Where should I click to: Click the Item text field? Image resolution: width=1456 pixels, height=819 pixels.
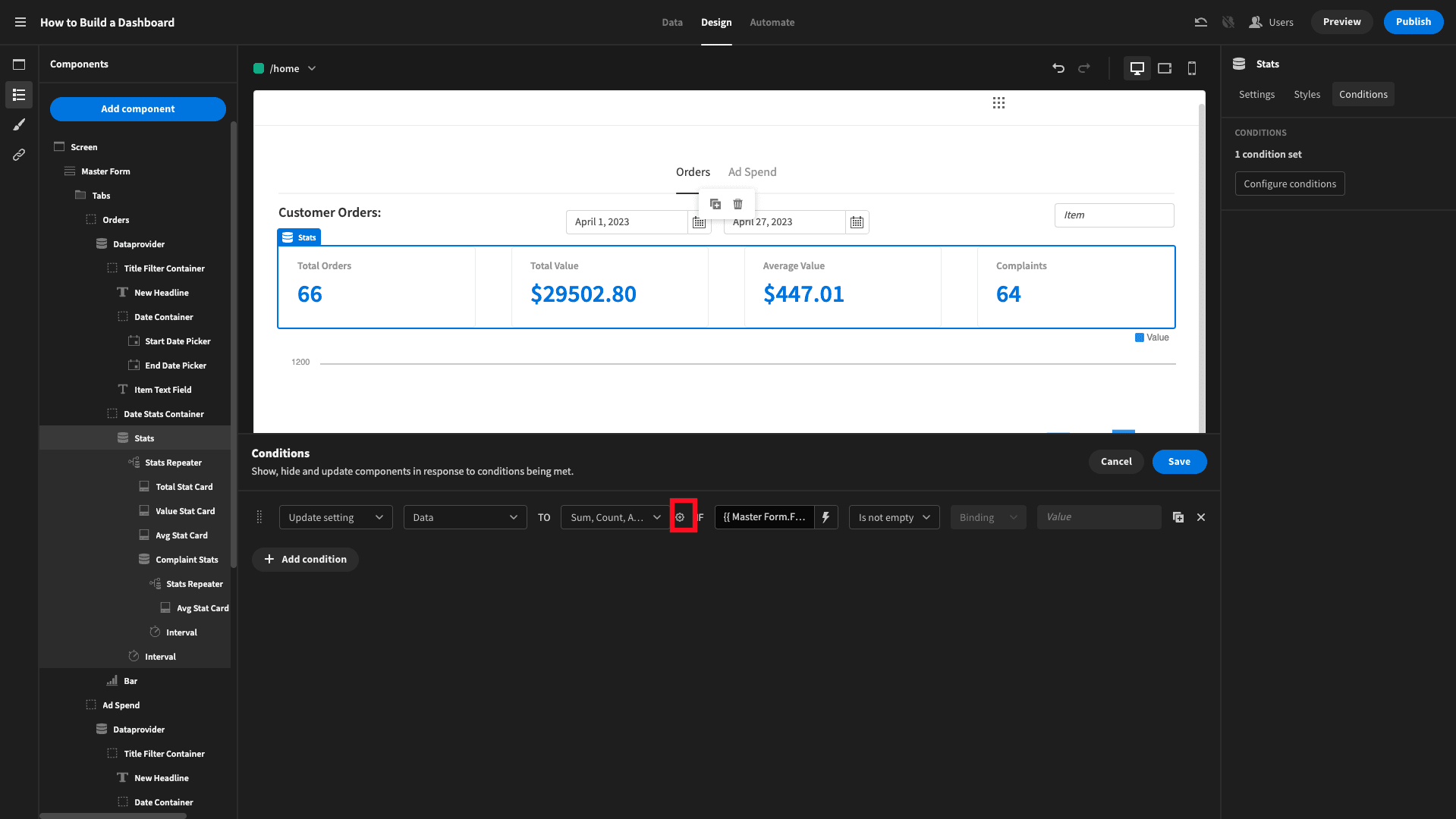point(1113,215)
